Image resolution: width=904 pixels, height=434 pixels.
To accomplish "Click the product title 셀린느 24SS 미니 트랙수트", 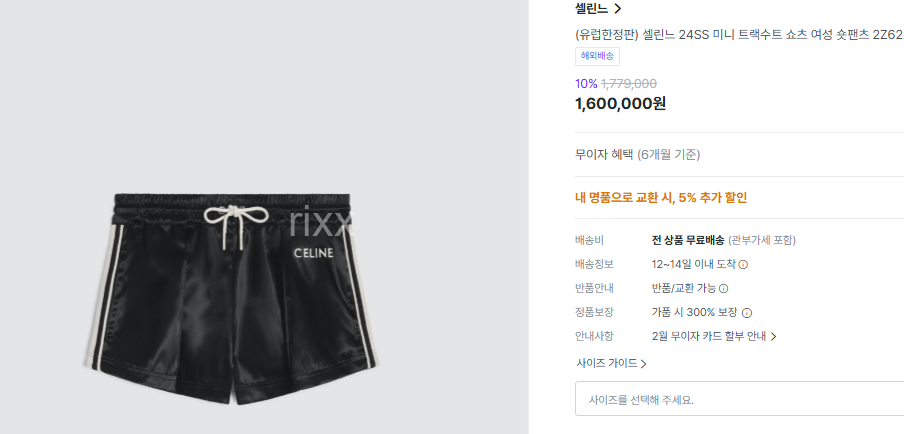I will [x=739, y=34].
